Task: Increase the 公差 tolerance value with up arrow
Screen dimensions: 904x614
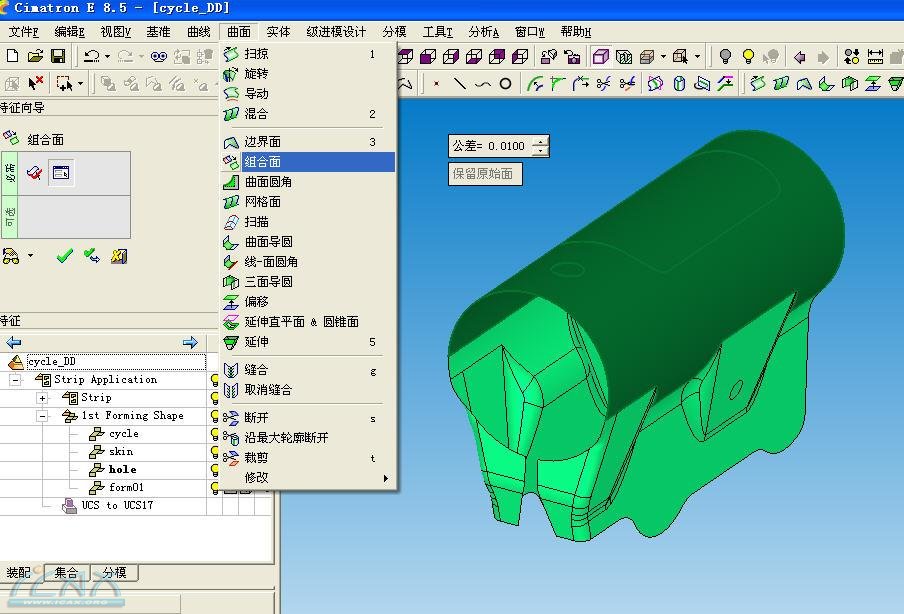Action: coord(541,141)
